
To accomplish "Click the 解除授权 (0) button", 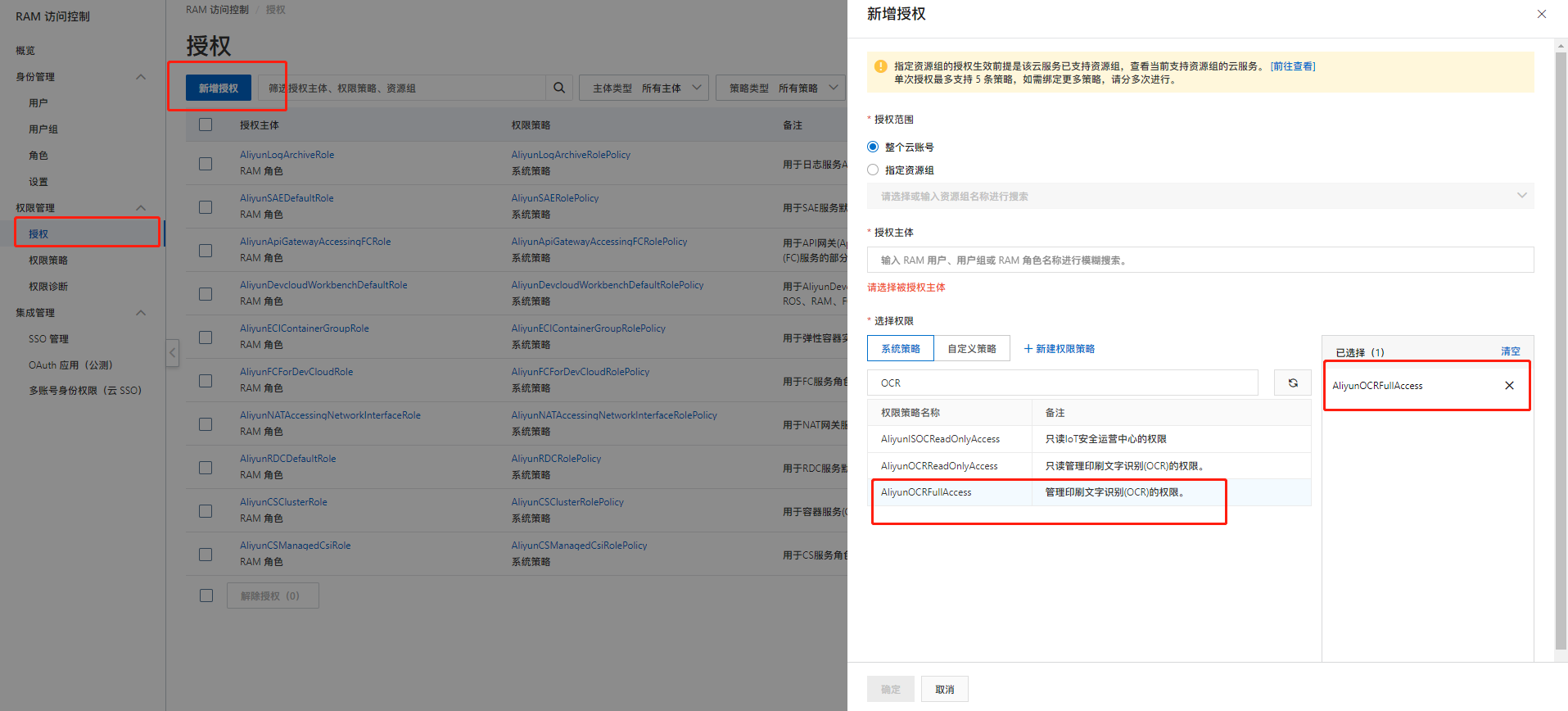I will 273,596.
